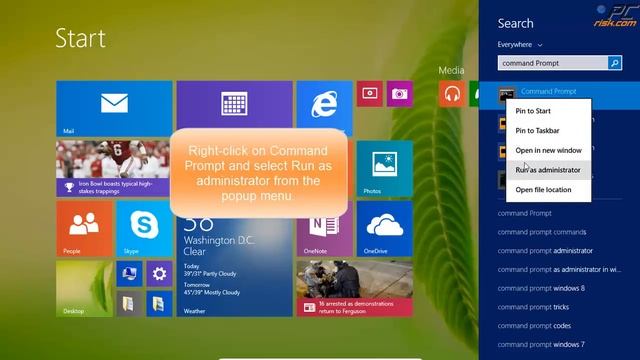640x360 pixels.
Task: Launch the Skype tile
Action: [x=144, y=229]
